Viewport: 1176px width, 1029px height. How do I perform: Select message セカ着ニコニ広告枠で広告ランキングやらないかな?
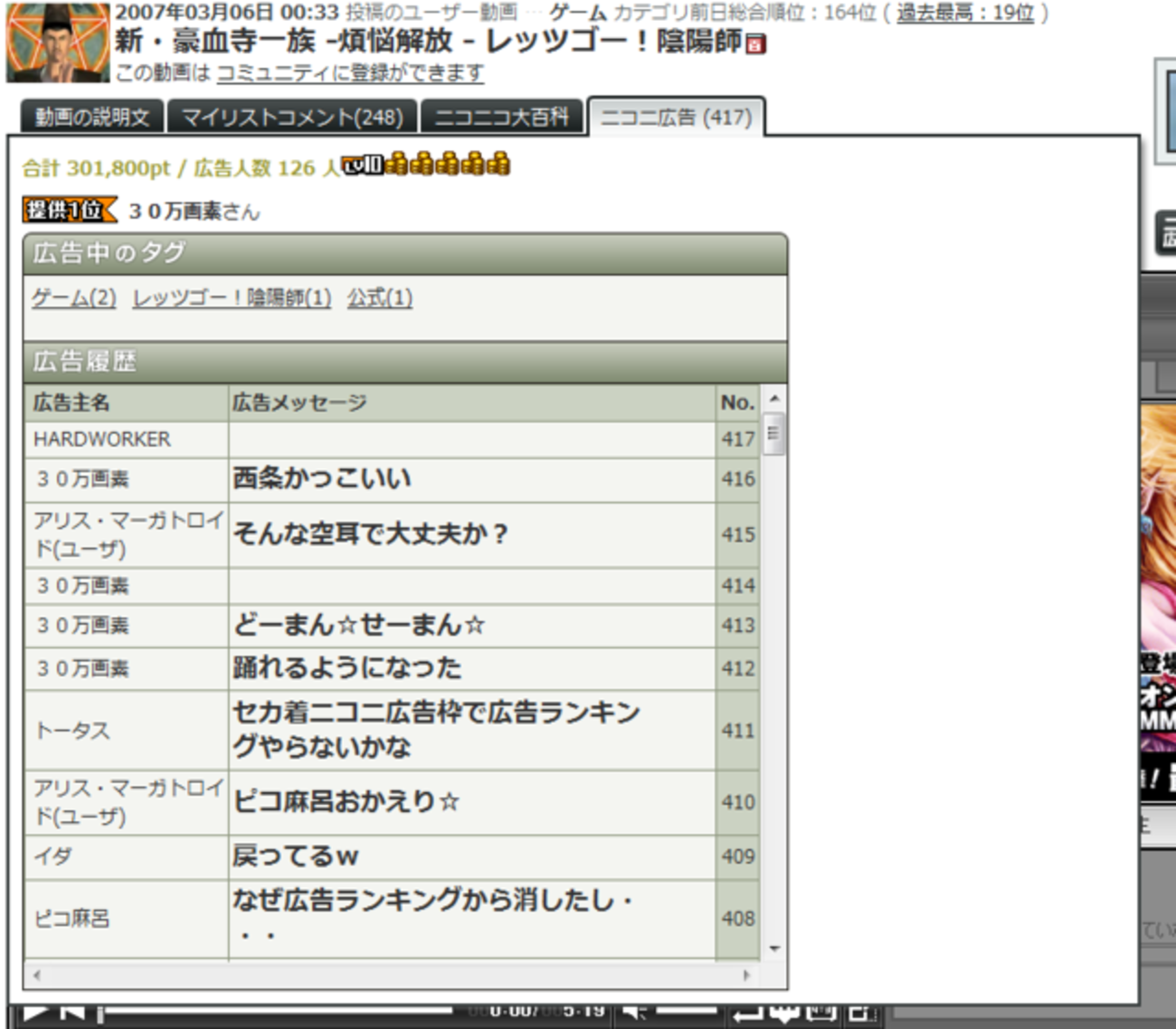pos(437,730)
